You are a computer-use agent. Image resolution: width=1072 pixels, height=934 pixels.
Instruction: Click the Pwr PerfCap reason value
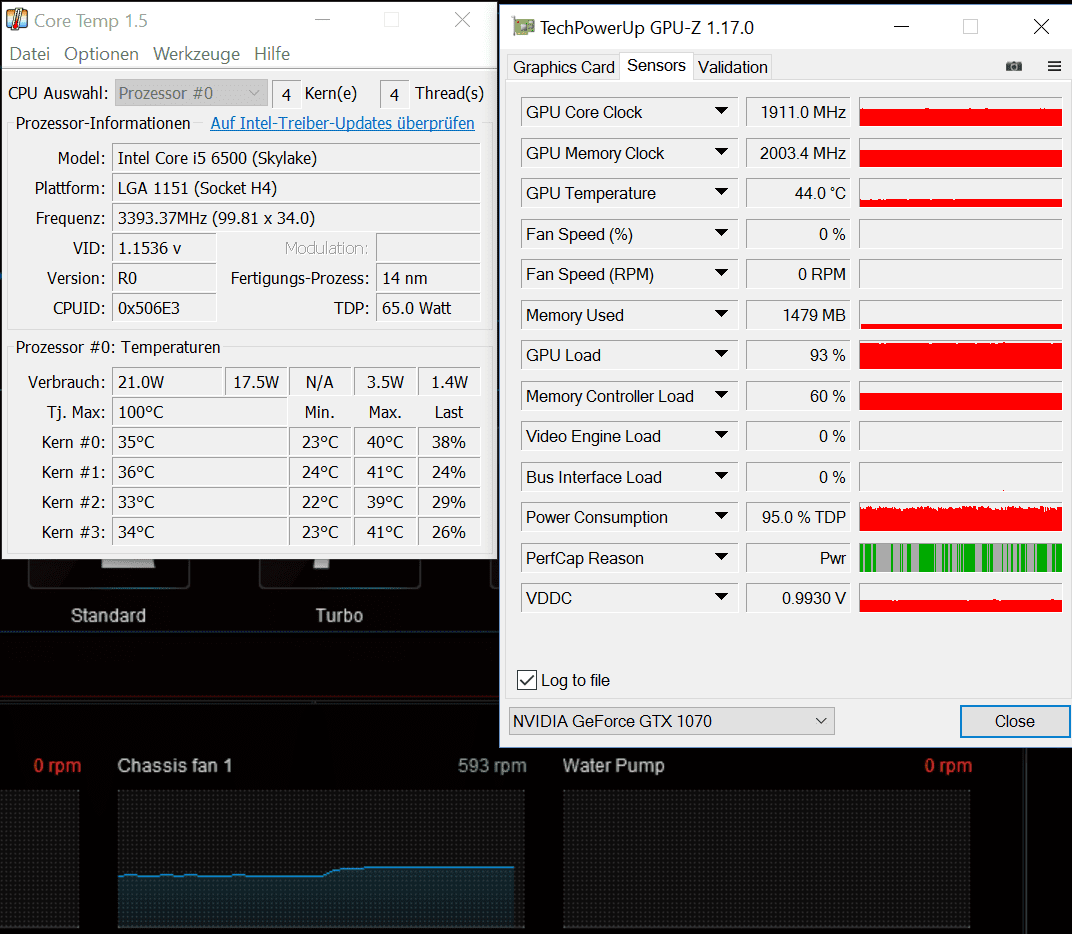(799, 559)
